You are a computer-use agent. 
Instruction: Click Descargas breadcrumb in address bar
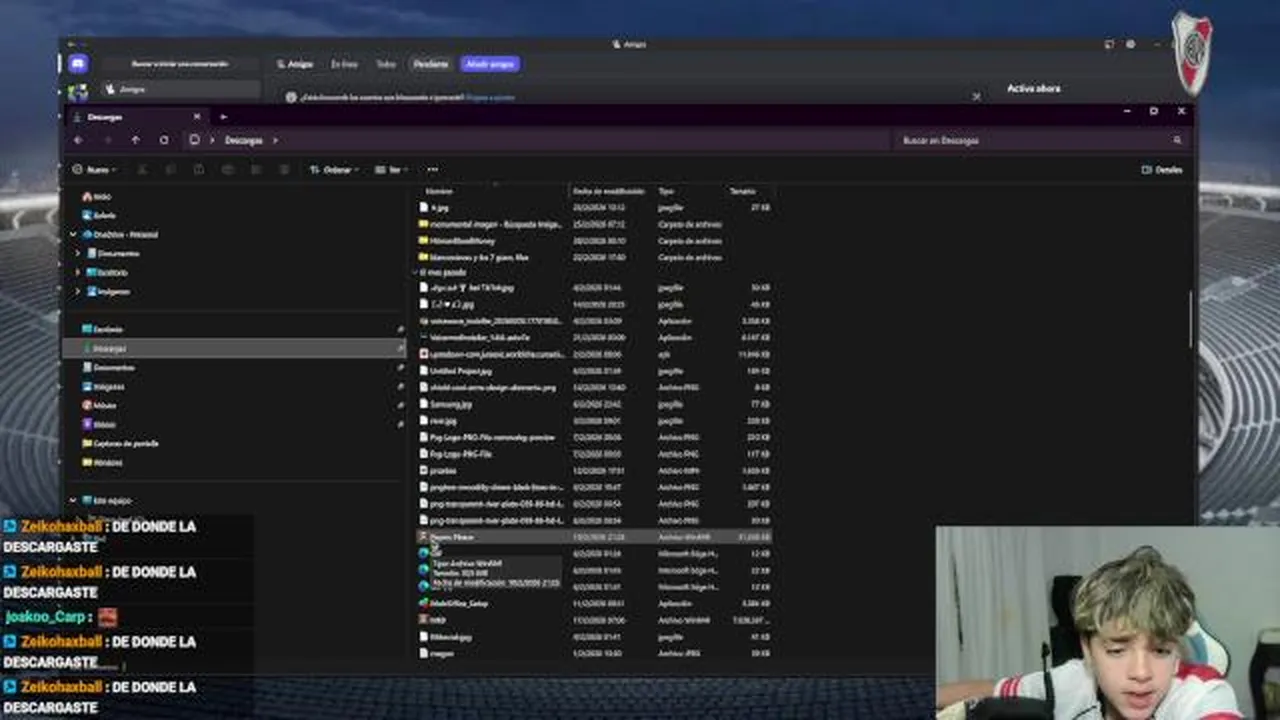coord(243,140)
